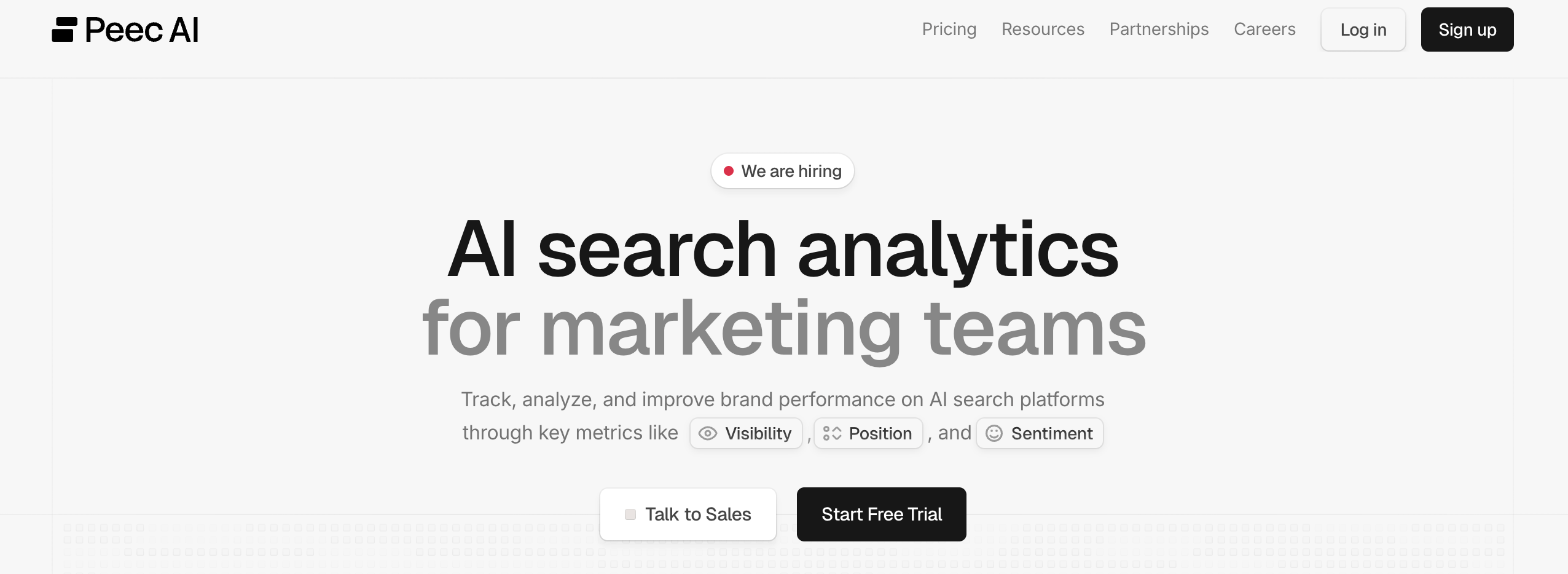The height and width of the screenshot is (574, 1568).
Task: Click the small icon inside Talk to Sales
Action: 629,514
